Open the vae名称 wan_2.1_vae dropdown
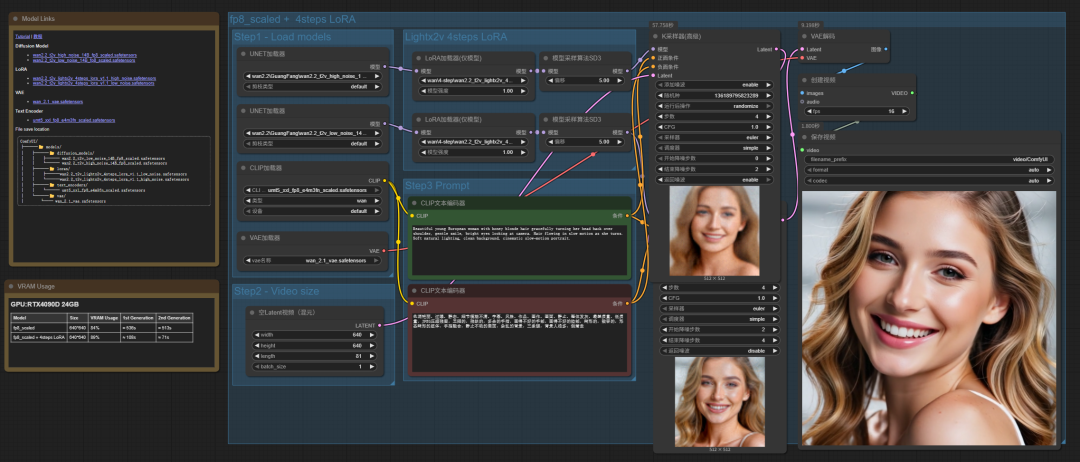Viewport: 1080px width, 462px height. tap(313, 261)
